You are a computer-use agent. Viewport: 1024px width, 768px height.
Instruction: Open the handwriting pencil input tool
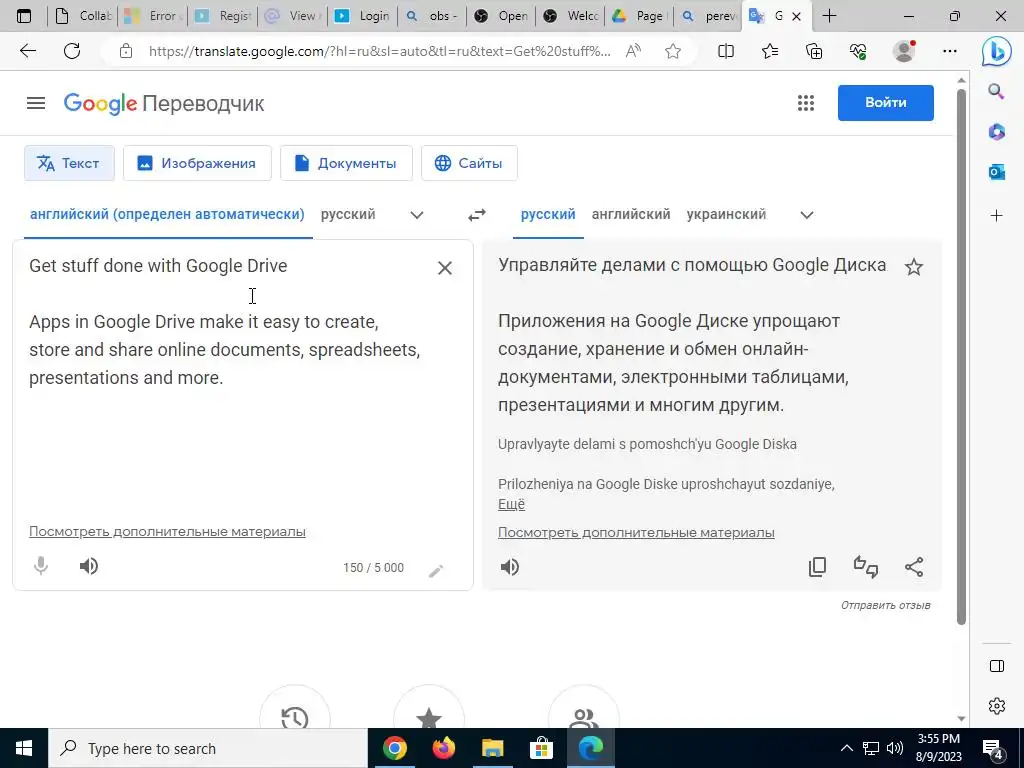pos(436,571)
